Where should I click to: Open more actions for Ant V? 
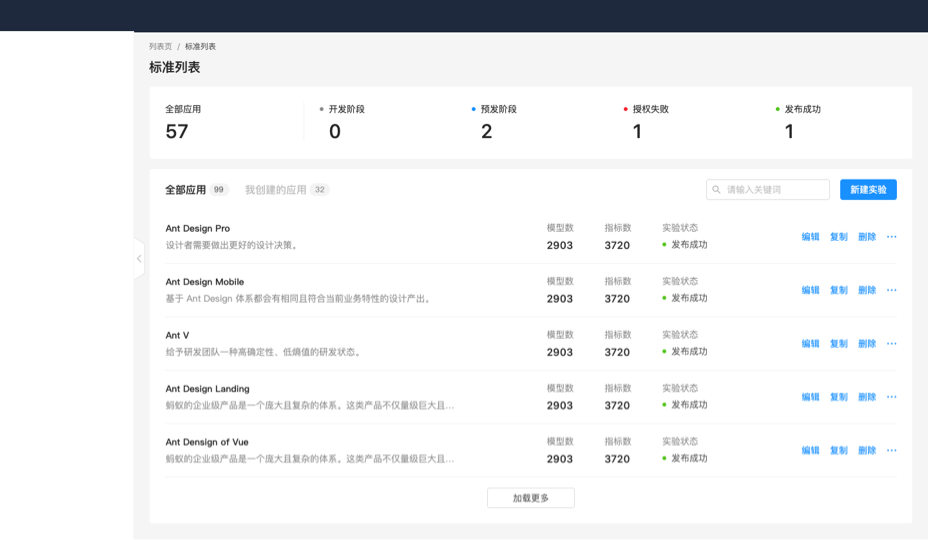tap(891, 343)
